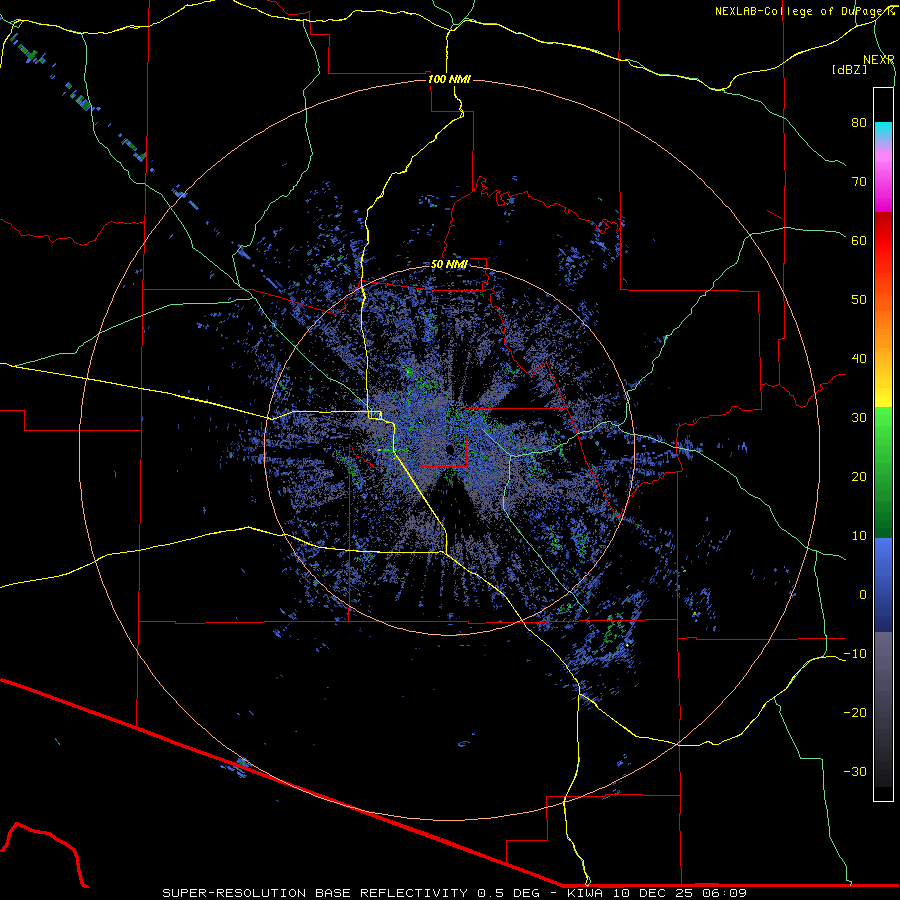This screenshot has height=900, width=900.
Task: Click the [dBZ] units label
Action: click(x=849, y=70)
